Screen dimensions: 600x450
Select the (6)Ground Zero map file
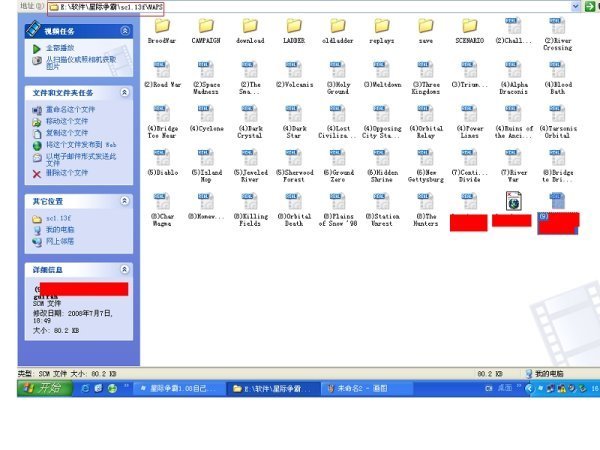338,166
